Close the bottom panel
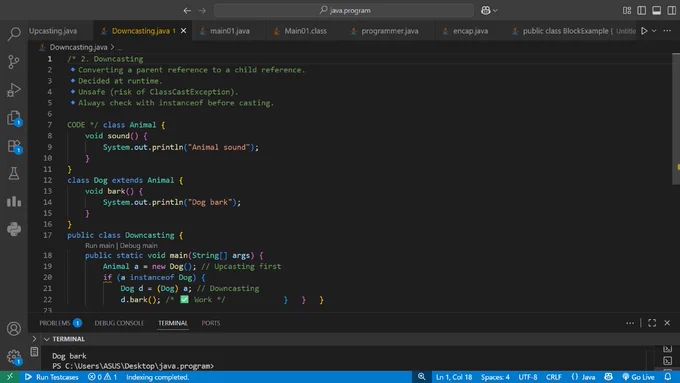The height and width of the screenshot is (383, 680). pyautogui.click(x=667, y=323)
